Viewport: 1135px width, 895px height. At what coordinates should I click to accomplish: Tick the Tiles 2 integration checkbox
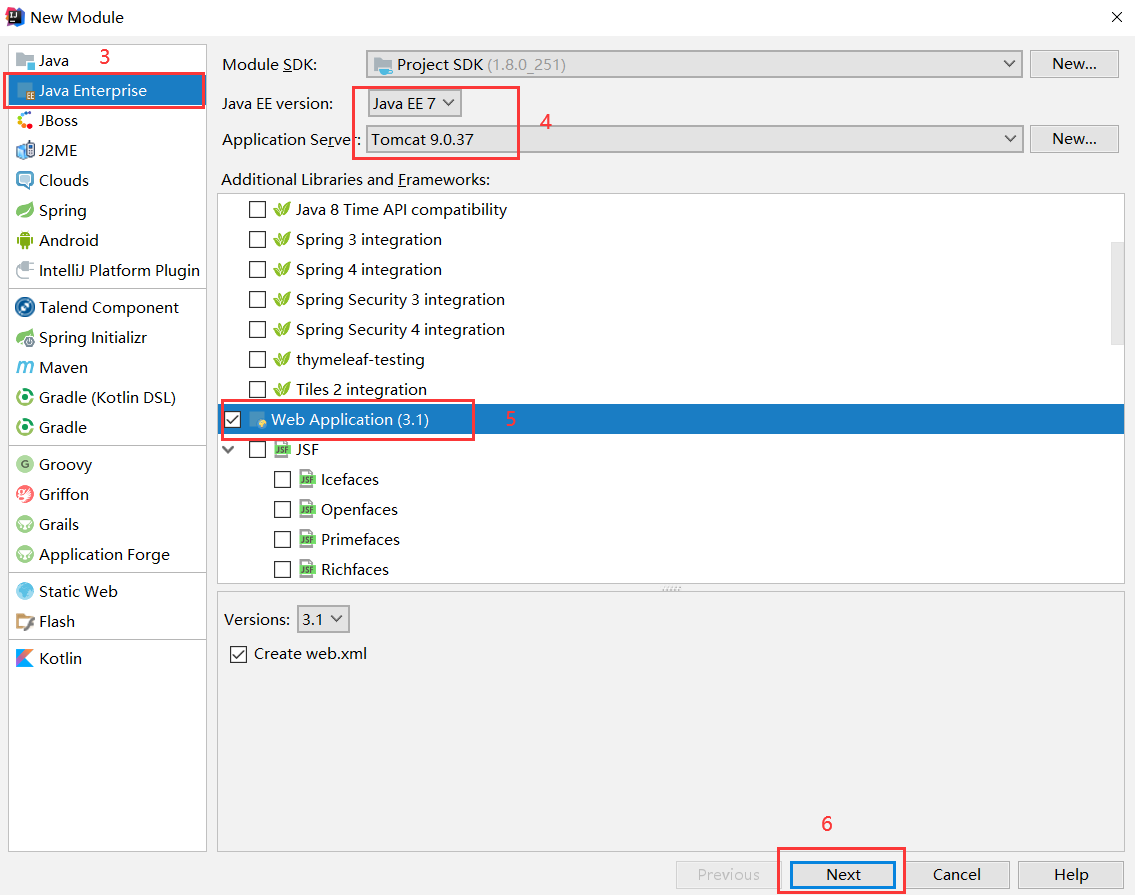tap(258, 390)
